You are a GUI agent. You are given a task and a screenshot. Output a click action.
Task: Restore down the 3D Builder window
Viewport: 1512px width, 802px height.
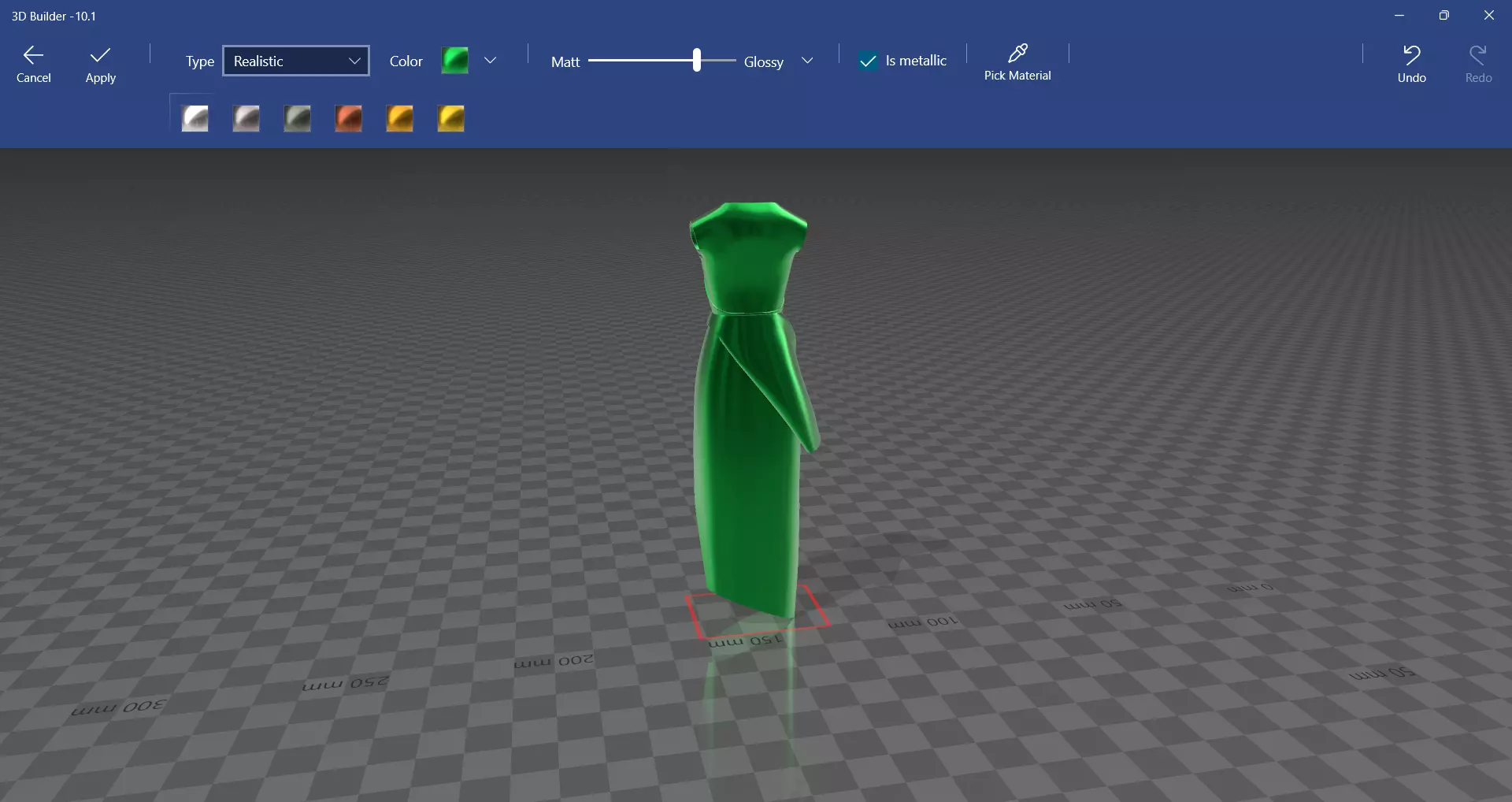[1443, 16]
